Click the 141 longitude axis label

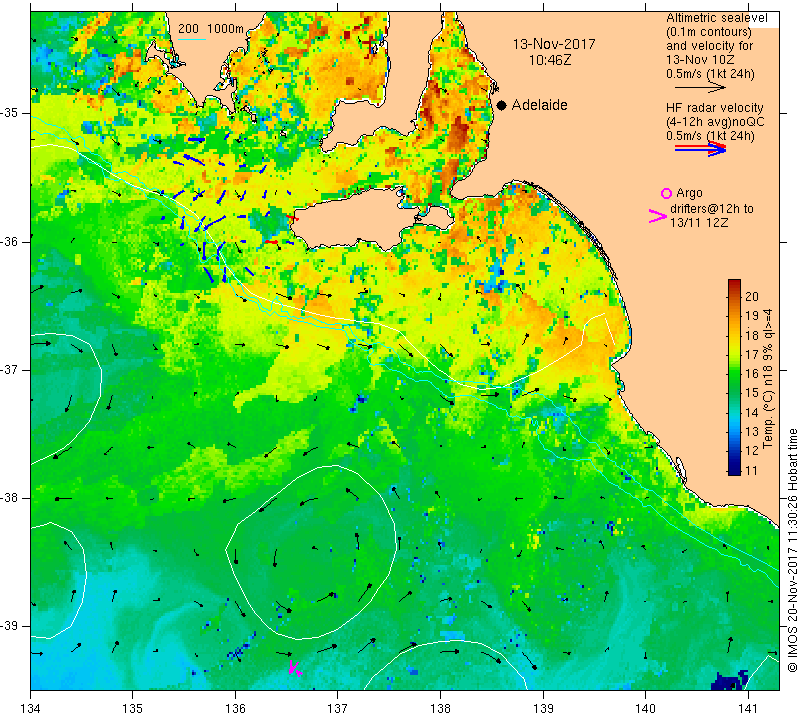pos(748,709)
